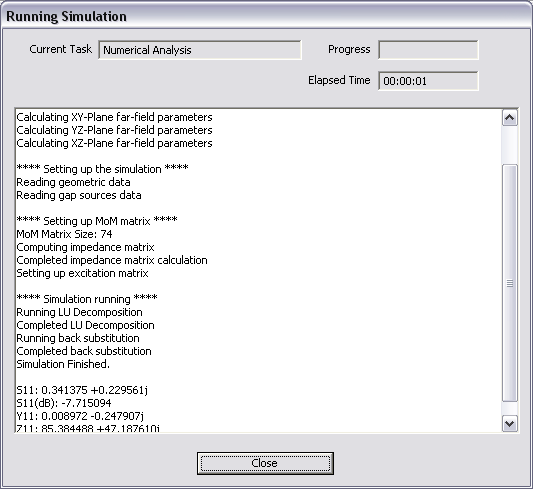This screenshot has width=533, height=489.
Task: Click the Close button
Action: tap(265, 463)
